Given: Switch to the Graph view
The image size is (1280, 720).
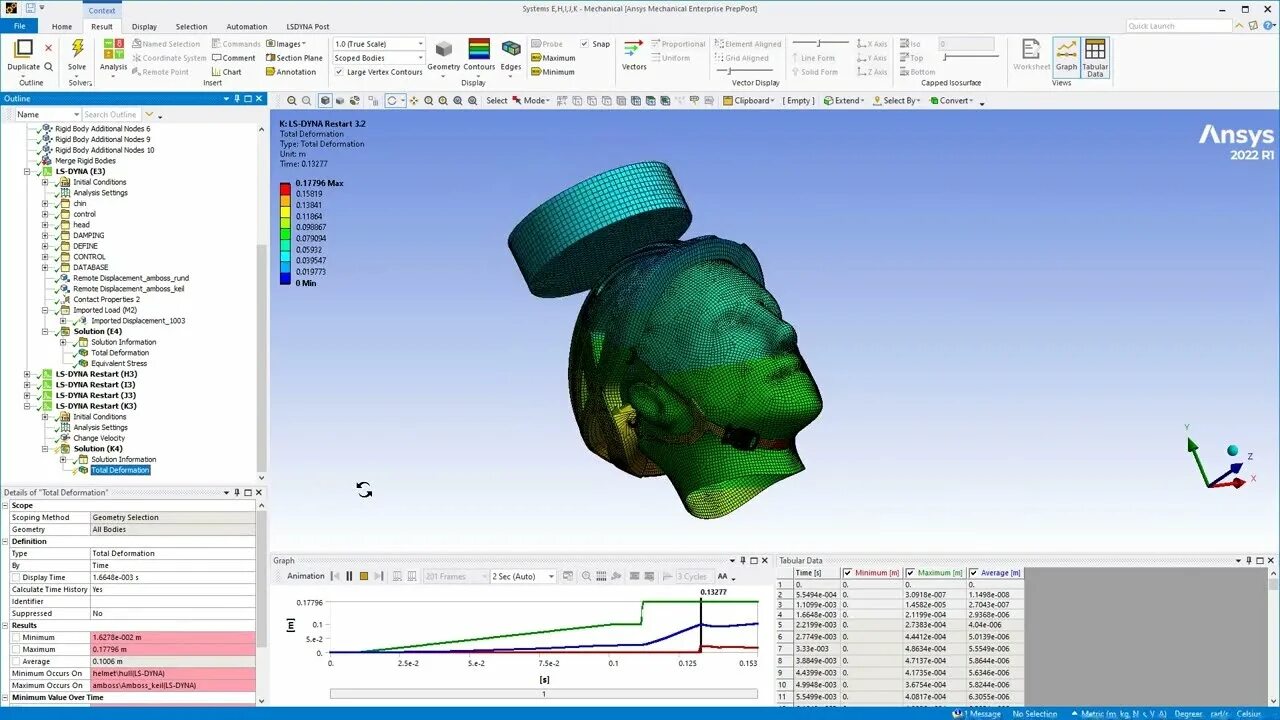Looking at the screenshot, I should pyautogui.click(x=1066, y=56).
